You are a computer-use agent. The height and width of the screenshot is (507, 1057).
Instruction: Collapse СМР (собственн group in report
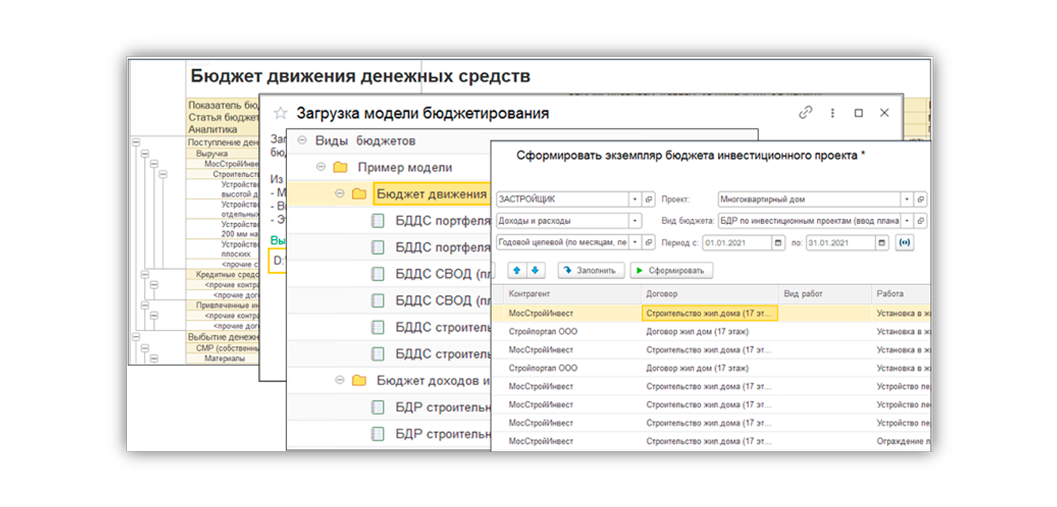click(x=144, y=348)
